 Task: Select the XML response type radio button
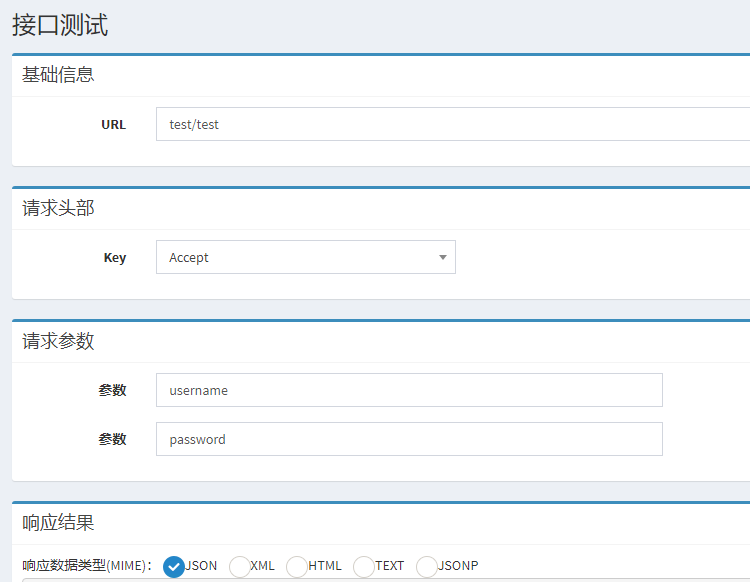240,567
